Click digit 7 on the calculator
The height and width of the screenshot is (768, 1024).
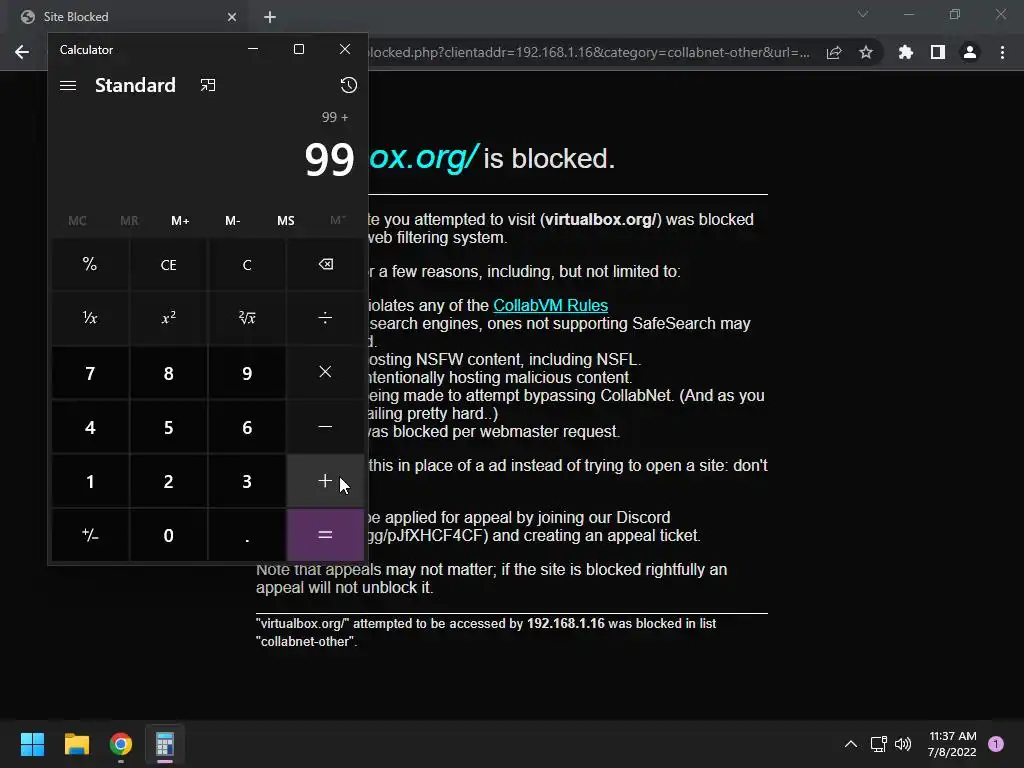coord(90,372)
